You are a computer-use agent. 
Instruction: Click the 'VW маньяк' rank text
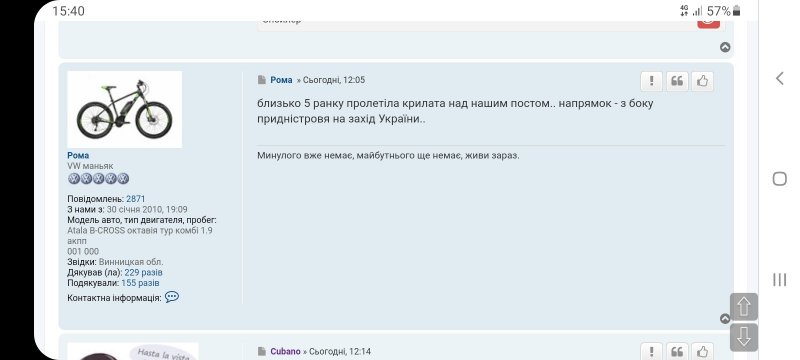pyautogui.click(x=90, y=166)
